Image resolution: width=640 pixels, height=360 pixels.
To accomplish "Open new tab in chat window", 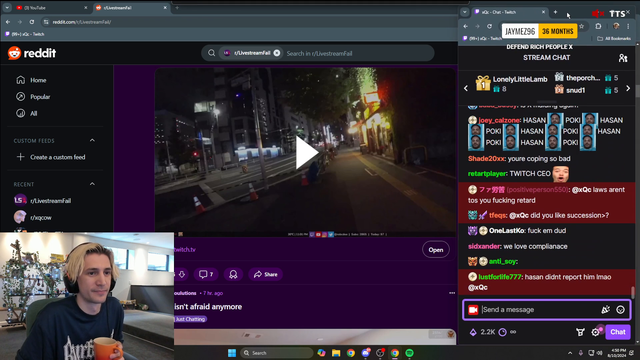I will pos(555,12).
